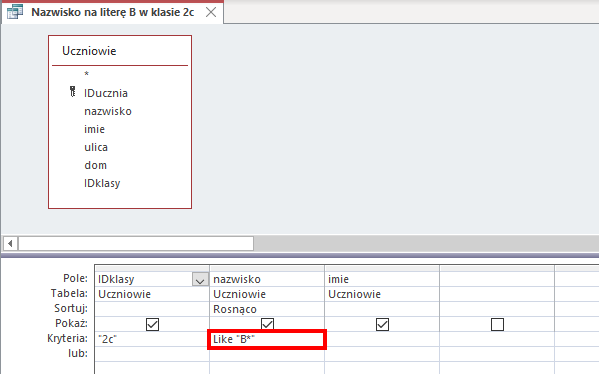Click the empty Pole cell in the fourth column
This screenshot has height=374, width=599.
pos(497,279)
